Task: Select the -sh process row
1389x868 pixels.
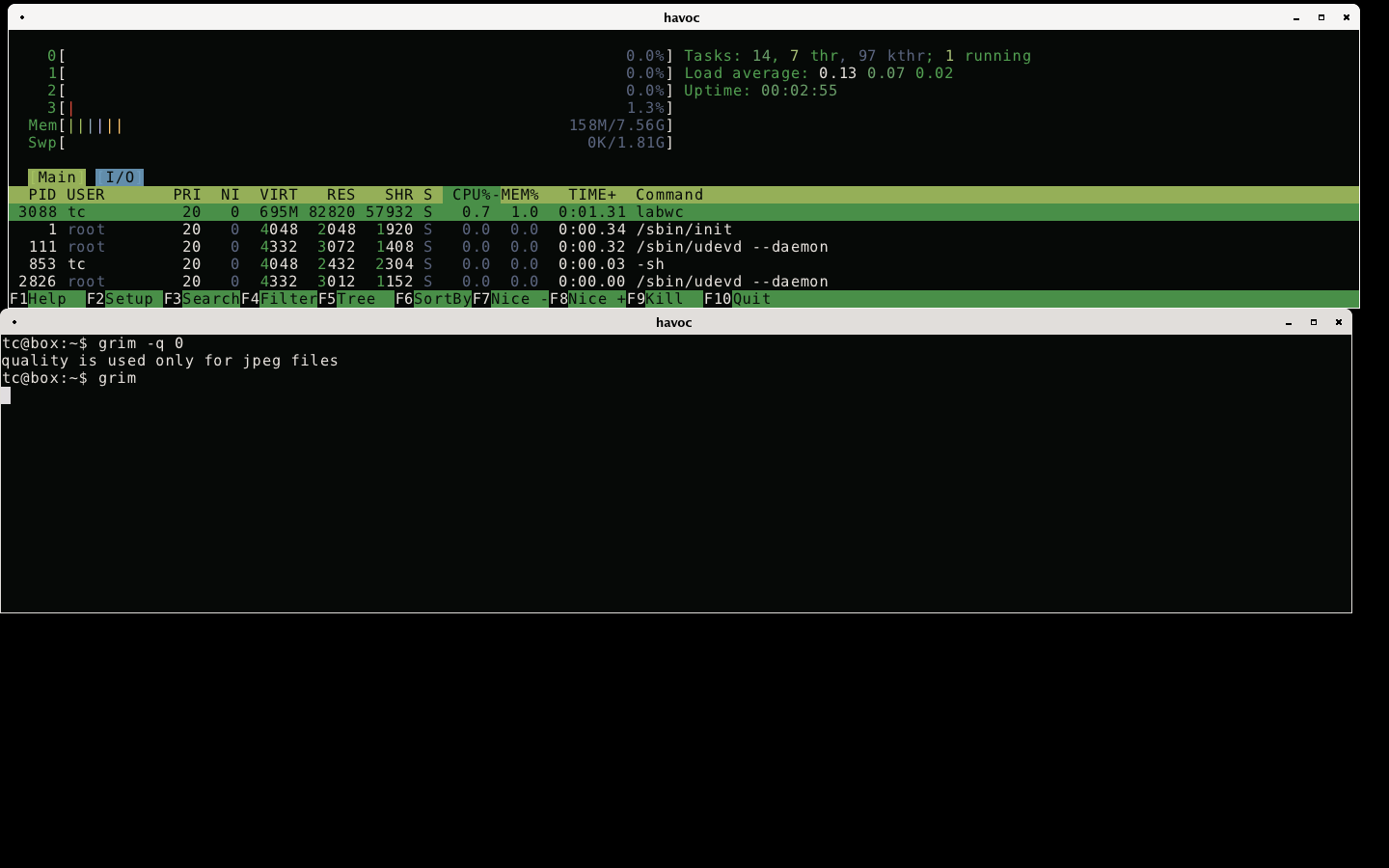Action: tap(684, 264)
